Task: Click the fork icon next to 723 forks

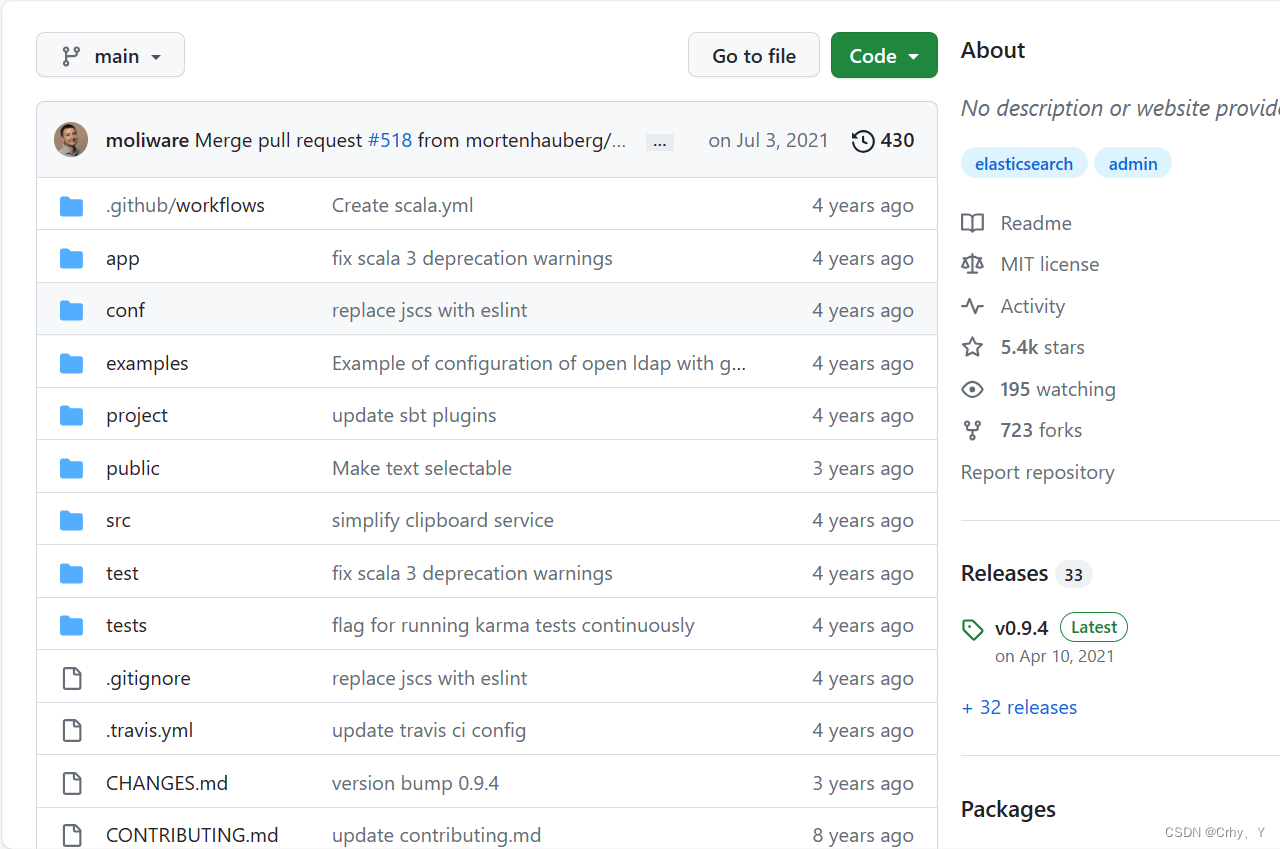Action: [972, 430]
